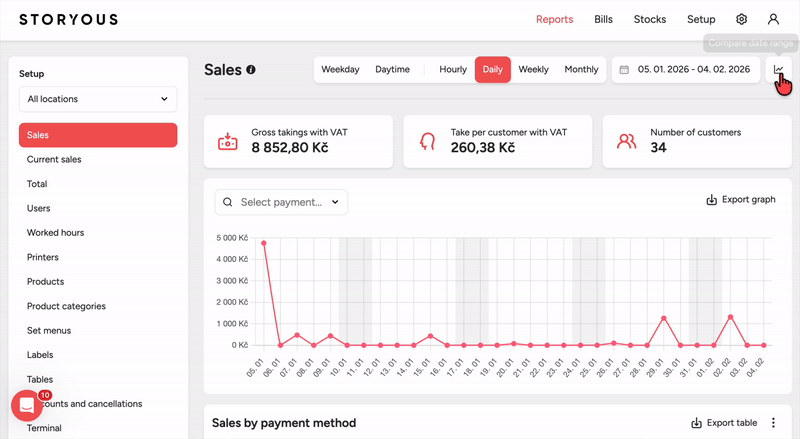Open the settings gear icon
Image resolution: width=800 pixels, height=439 pixels.
[741, 19]
